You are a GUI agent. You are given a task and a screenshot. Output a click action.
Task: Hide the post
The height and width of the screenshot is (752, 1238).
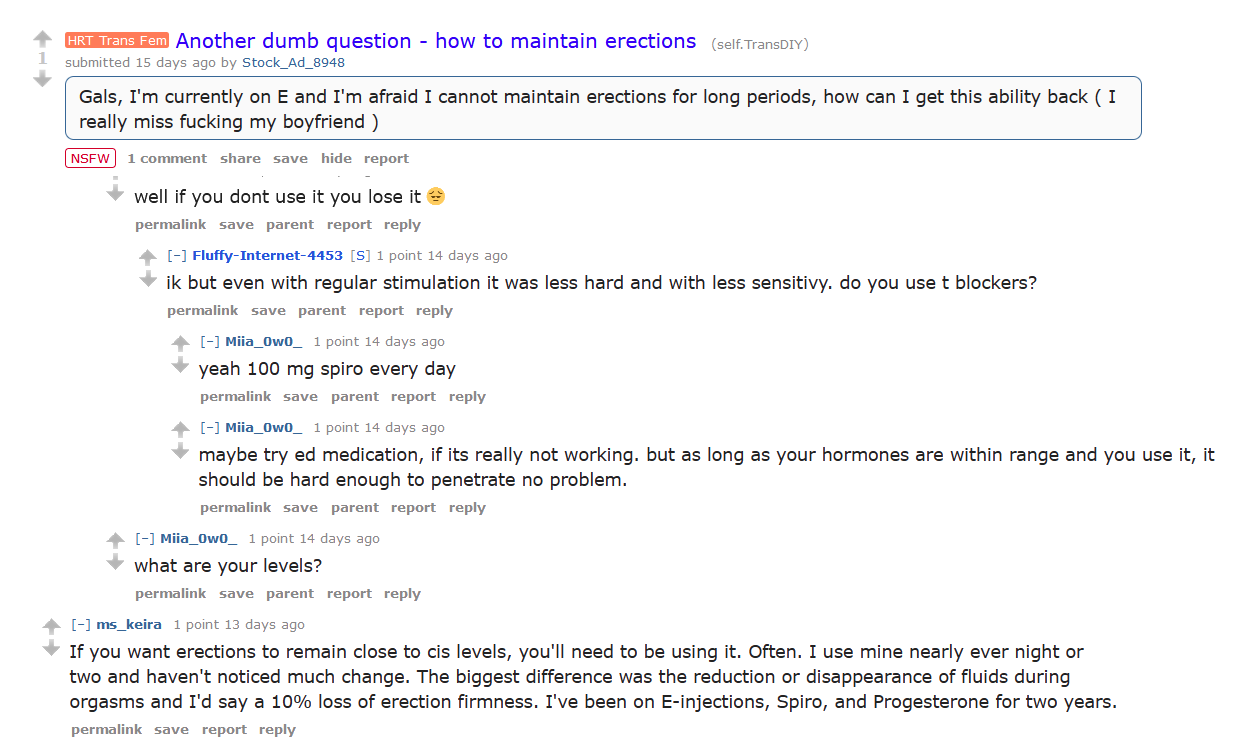[x=336, y=159]
